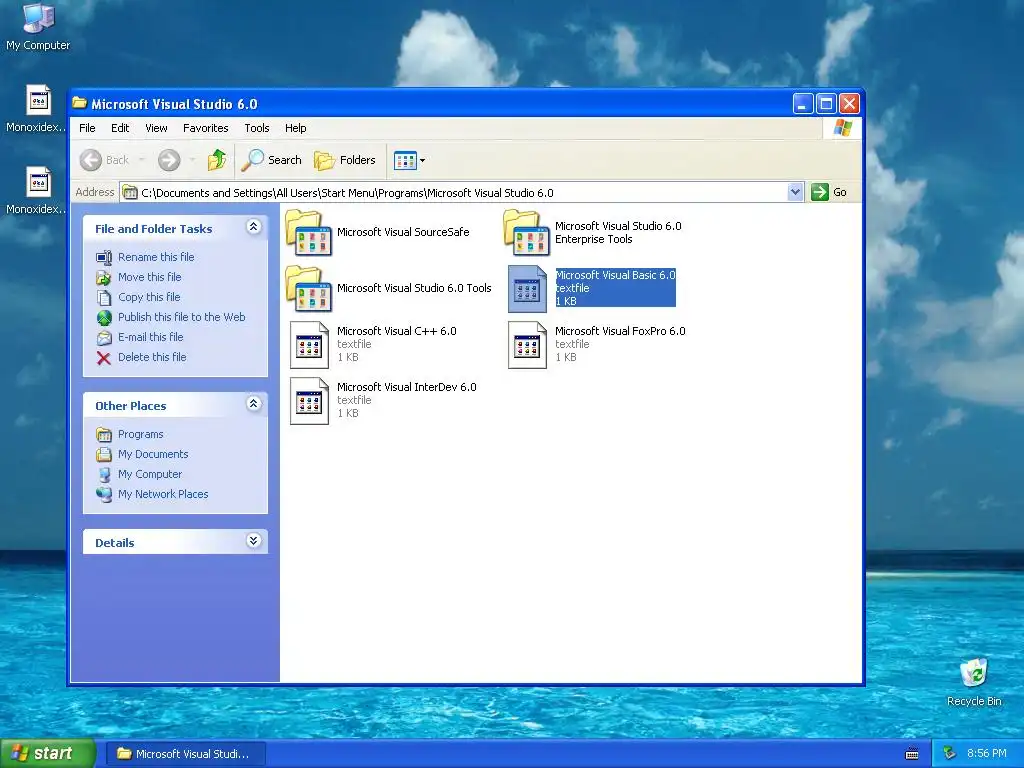This screenshot has height=768, width=1024.
Task: Open the Edit menu
Action: pyautogui.click(x=120, y=128)
